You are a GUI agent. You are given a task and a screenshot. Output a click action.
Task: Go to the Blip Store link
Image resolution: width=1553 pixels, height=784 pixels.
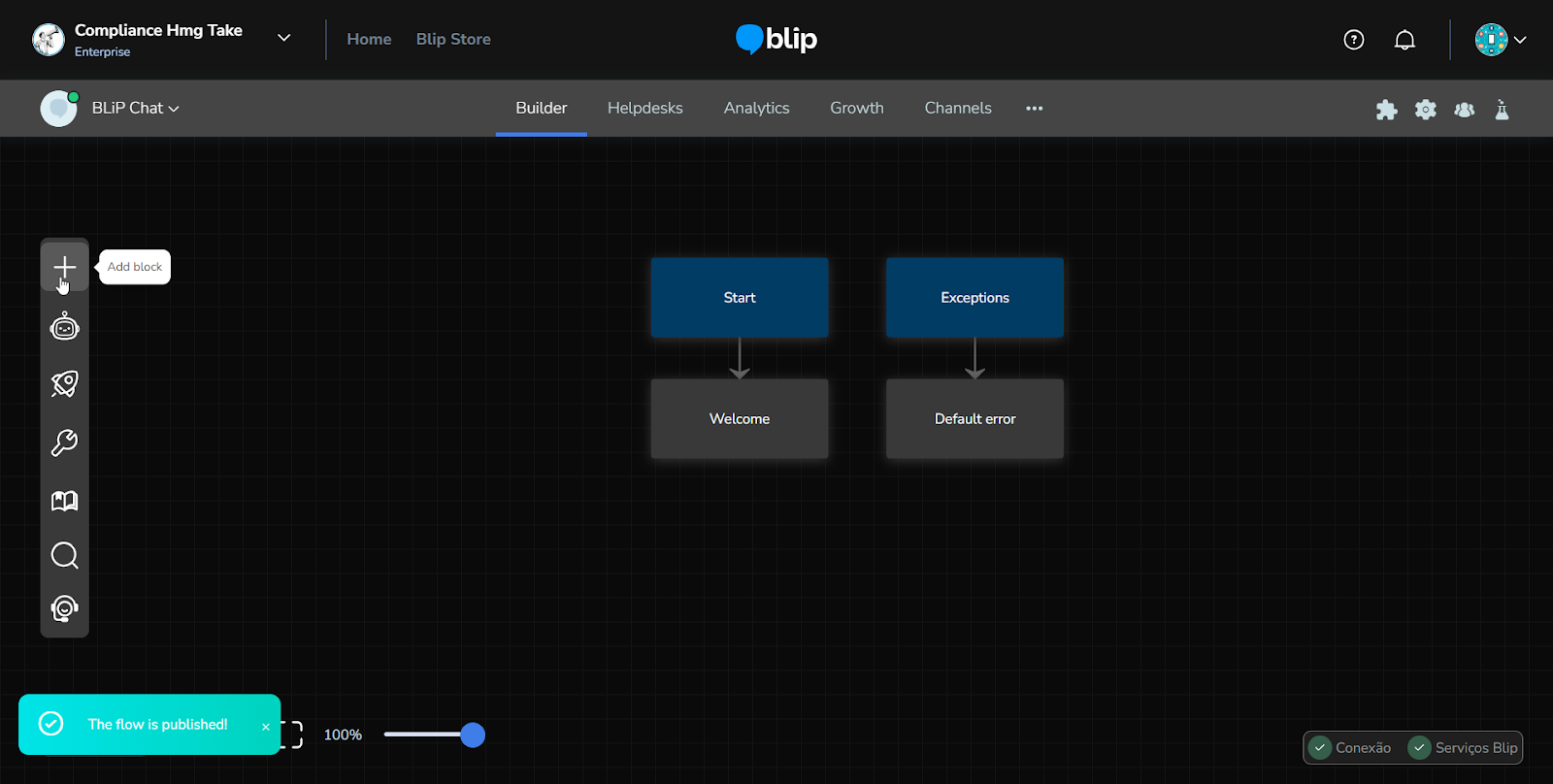(x=453, y=40)
